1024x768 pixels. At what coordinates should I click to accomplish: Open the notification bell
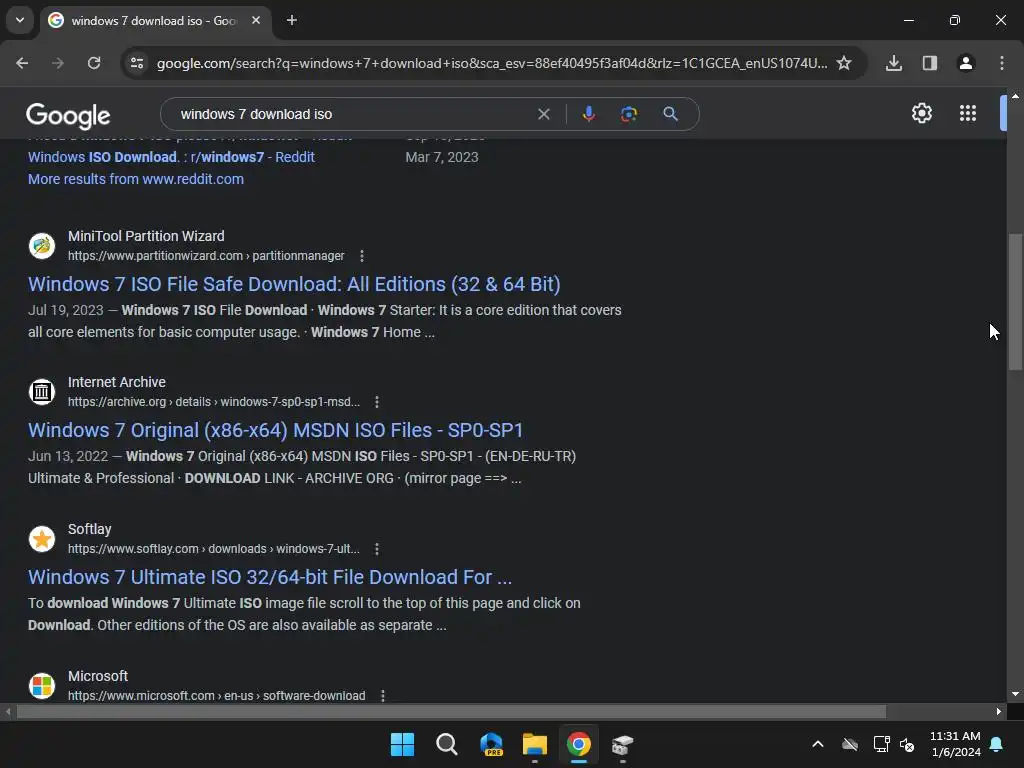click(997, 744)
